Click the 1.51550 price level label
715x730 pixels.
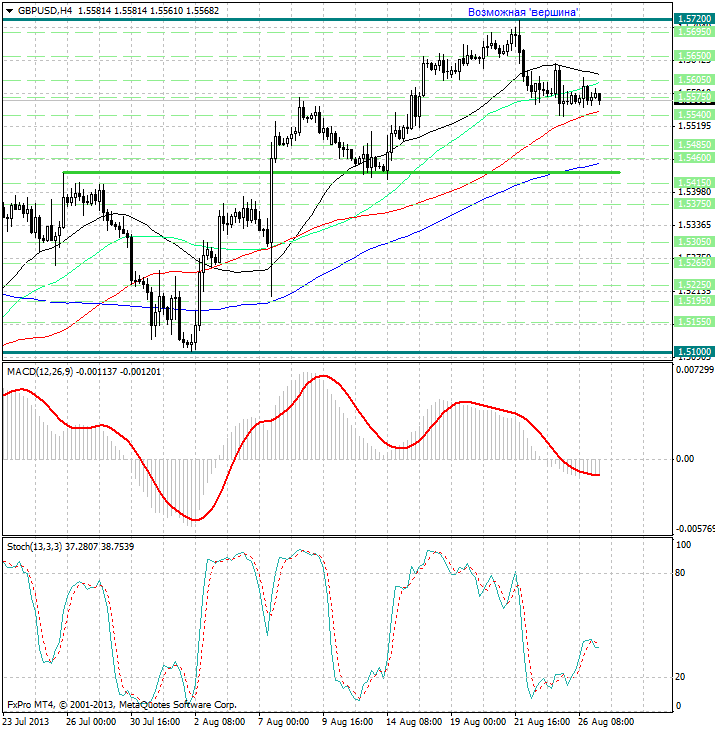click(694, 322)
